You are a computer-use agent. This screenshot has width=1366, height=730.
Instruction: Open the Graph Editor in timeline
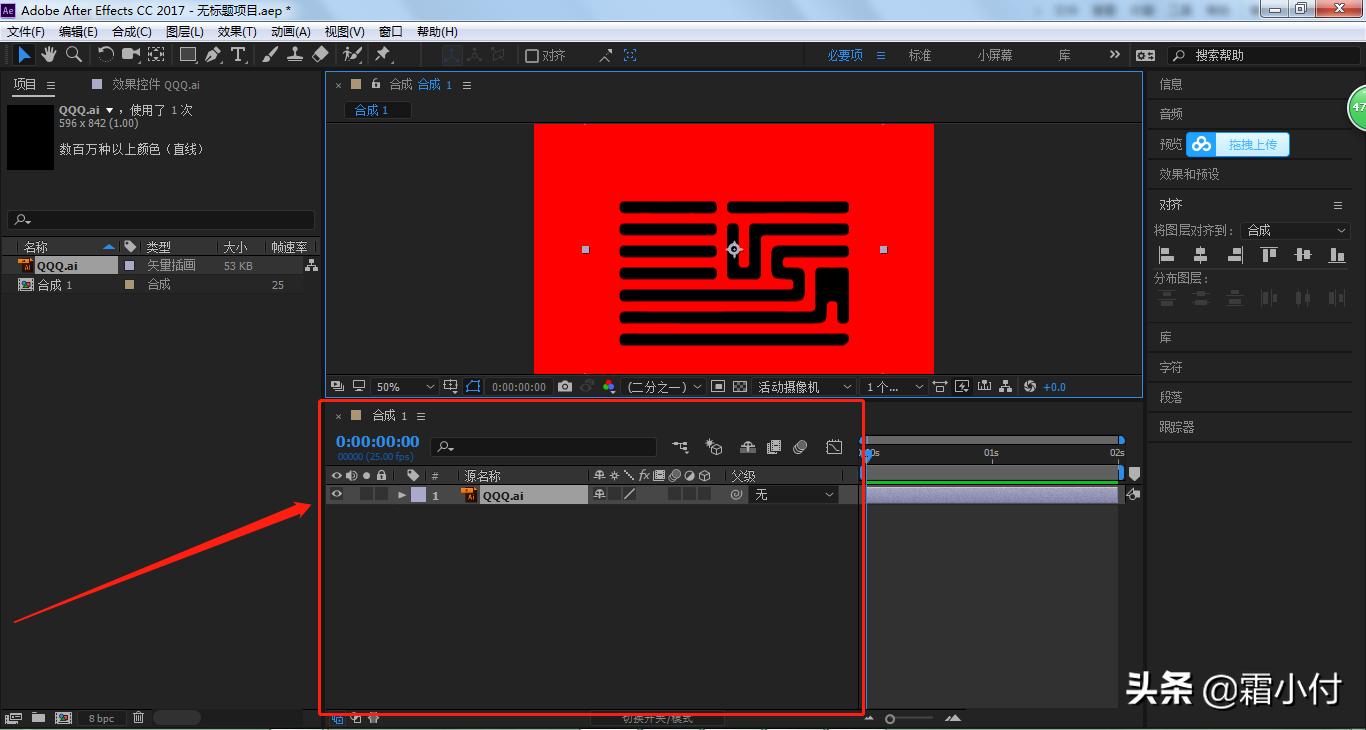tap(834, 447)
